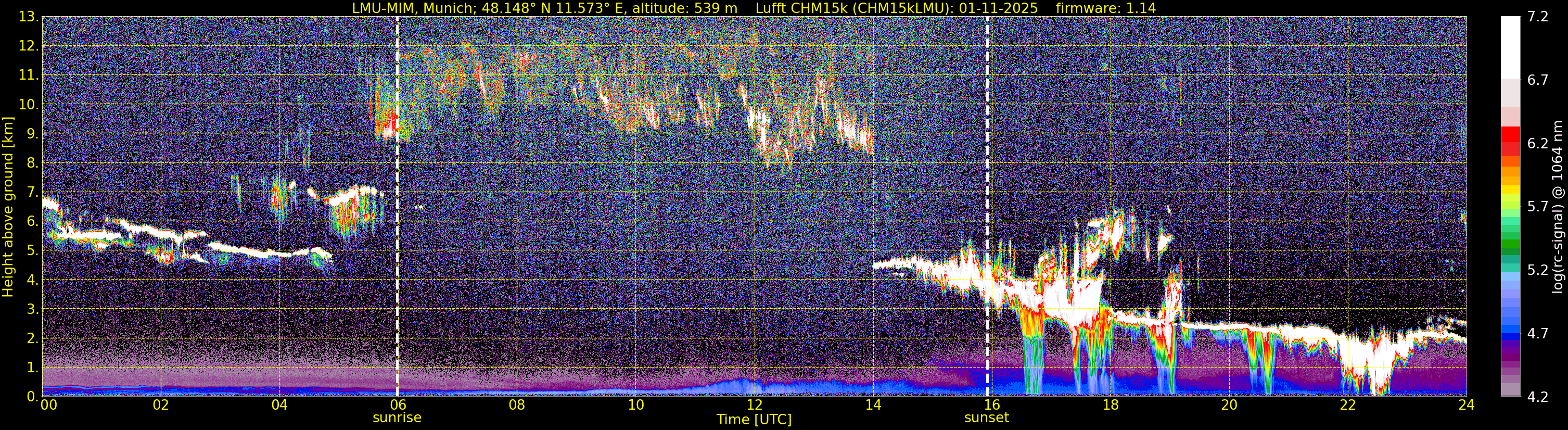The image size is (1568, 430).
Task: Click the time axis tick "14"
Action: [x=873, y=406]
